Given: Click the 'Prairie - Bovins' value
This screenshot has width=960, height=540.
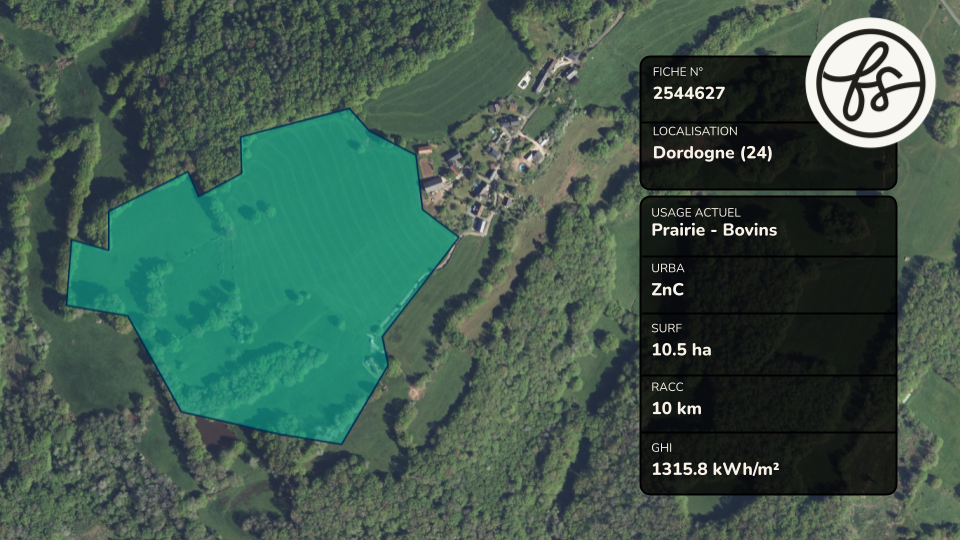Looking at the screenshot, I should pos(714,230).
